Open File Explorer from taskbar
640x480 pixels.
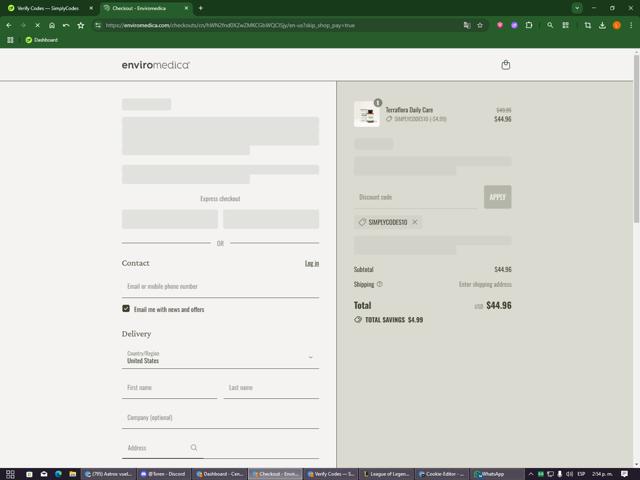[x=73, y=474]
